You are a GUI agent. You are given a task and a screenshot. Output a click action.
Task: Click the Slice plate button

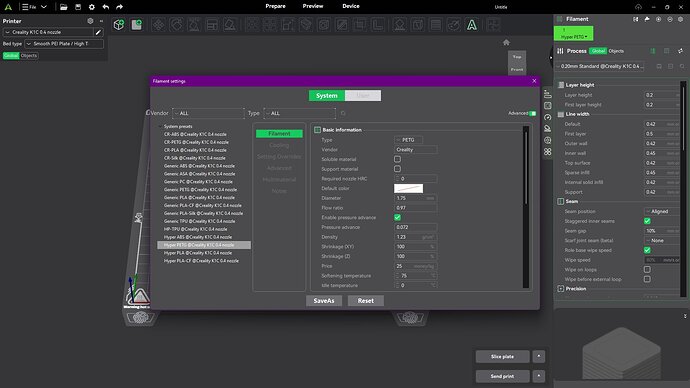click(502, 356)
